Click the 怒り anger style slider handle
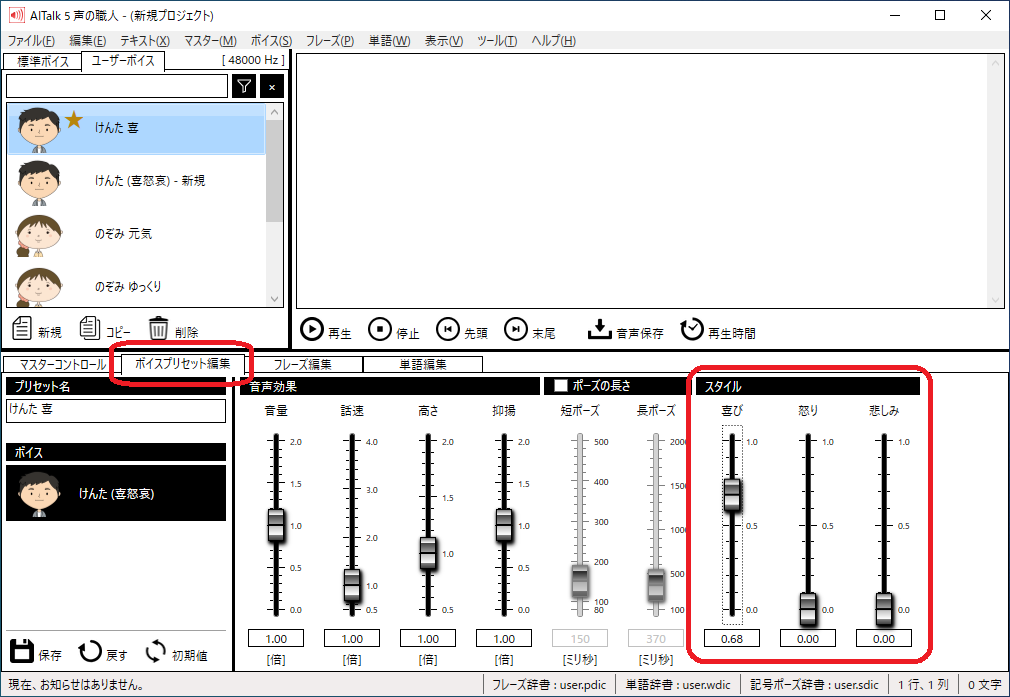The image size is (1010, 697). 808,609
